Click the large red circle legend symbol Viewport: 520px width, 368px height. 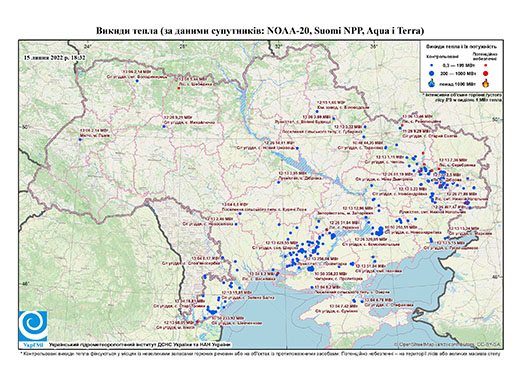coord(486,73)
